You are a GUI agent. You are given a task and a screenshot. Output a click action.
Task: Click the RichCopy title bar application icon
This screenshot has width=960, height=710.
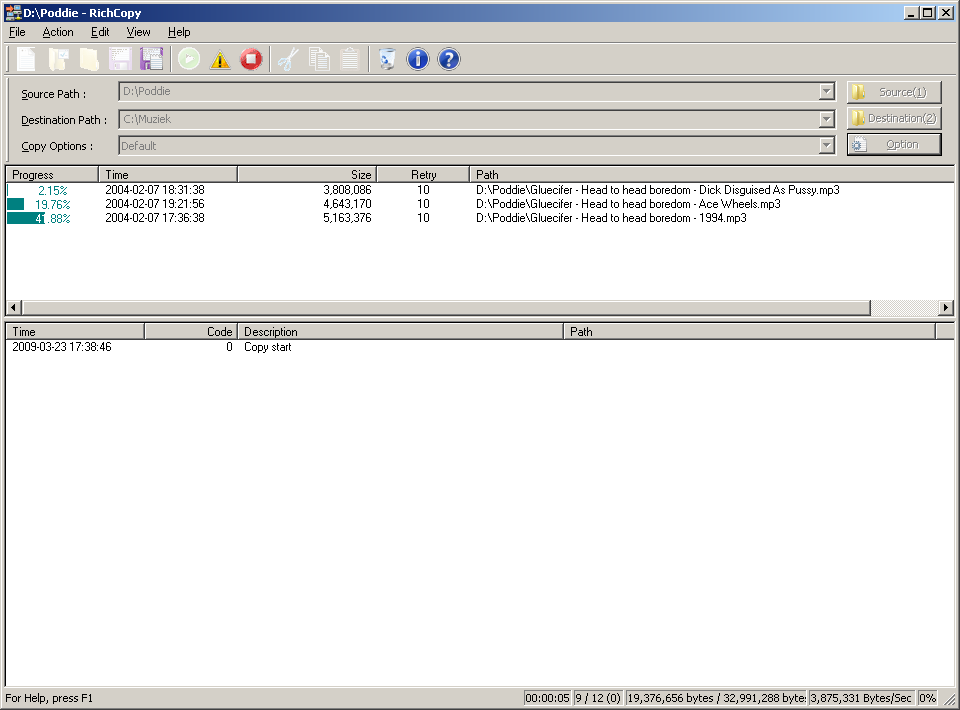13,12
